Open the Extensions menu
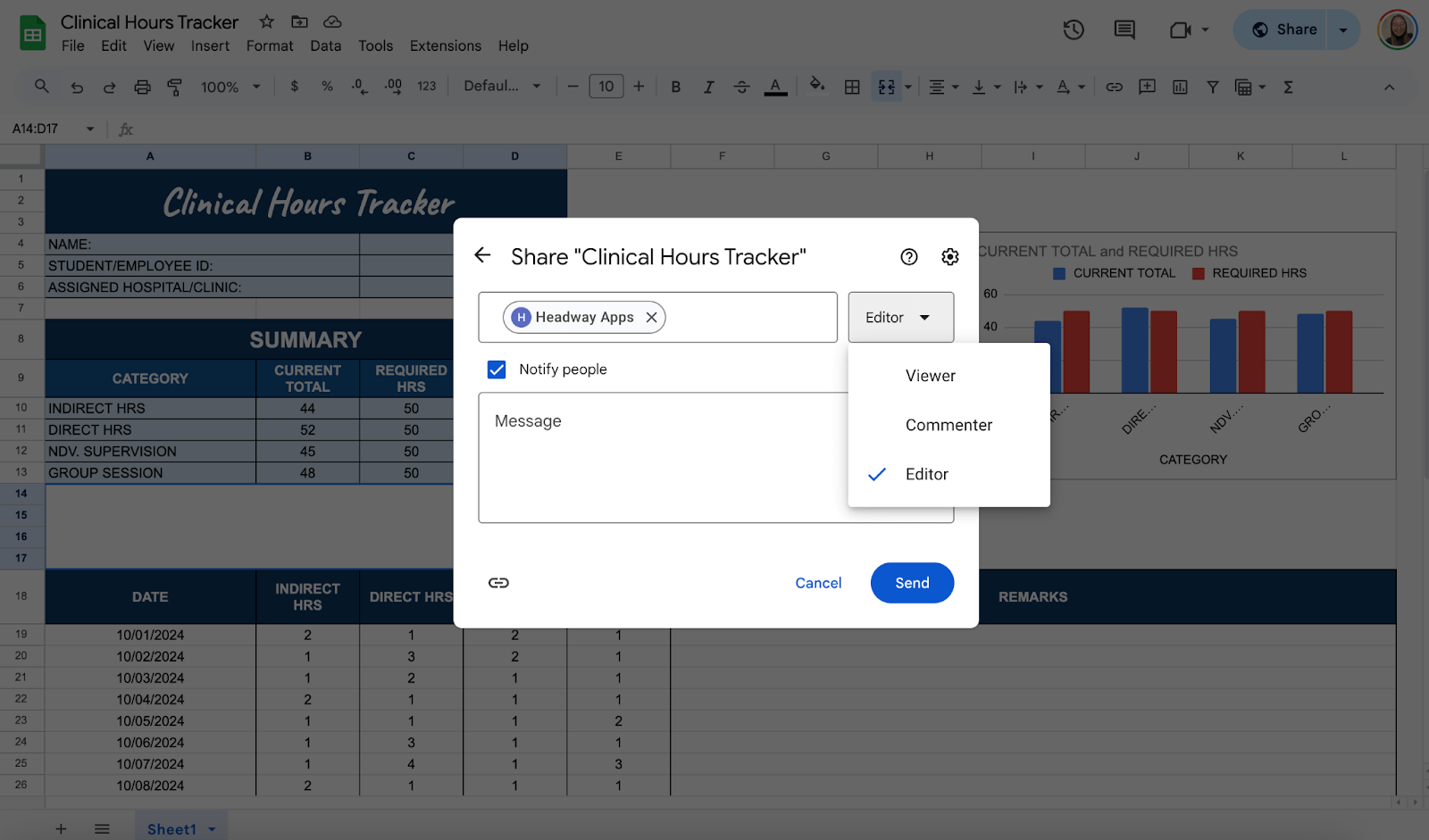 click(445, 46)
